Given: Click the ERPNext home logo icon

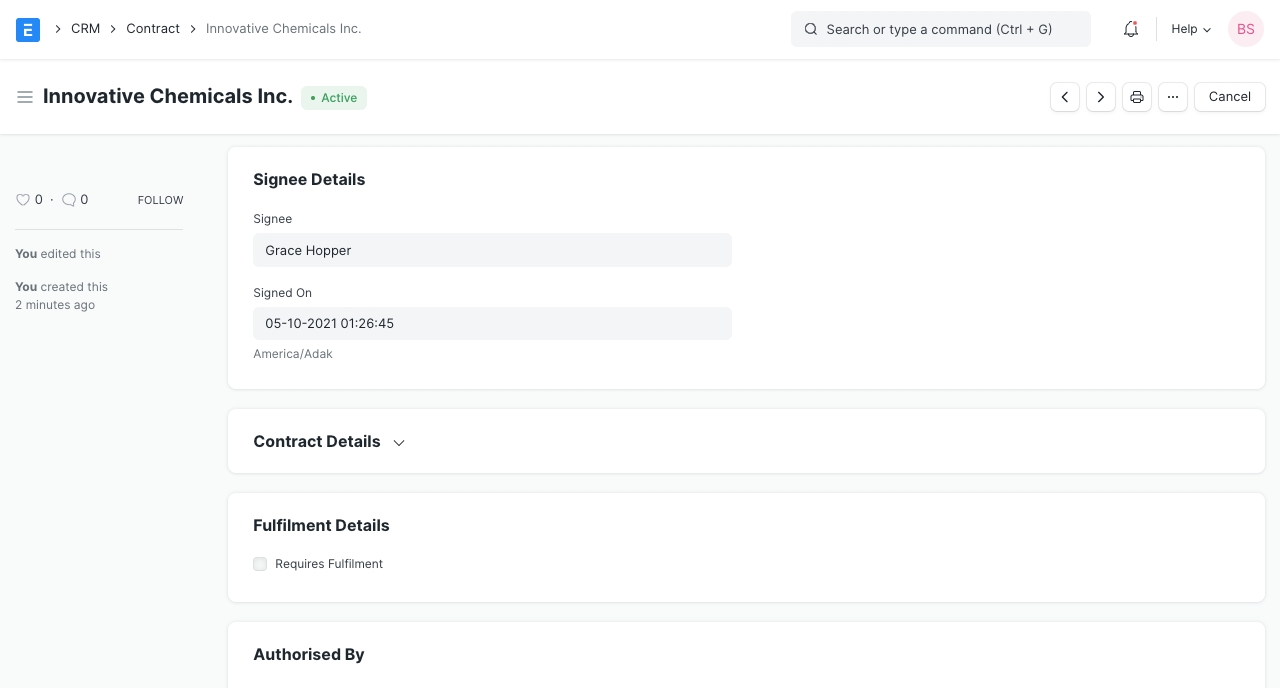Looking at the screenshot, I should [28, 29].
